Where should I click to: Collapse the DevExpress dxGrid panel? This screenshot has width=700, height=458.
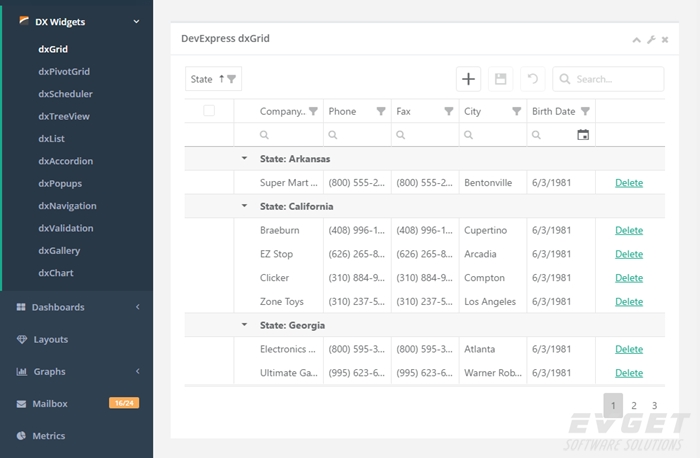click(637, 40)
